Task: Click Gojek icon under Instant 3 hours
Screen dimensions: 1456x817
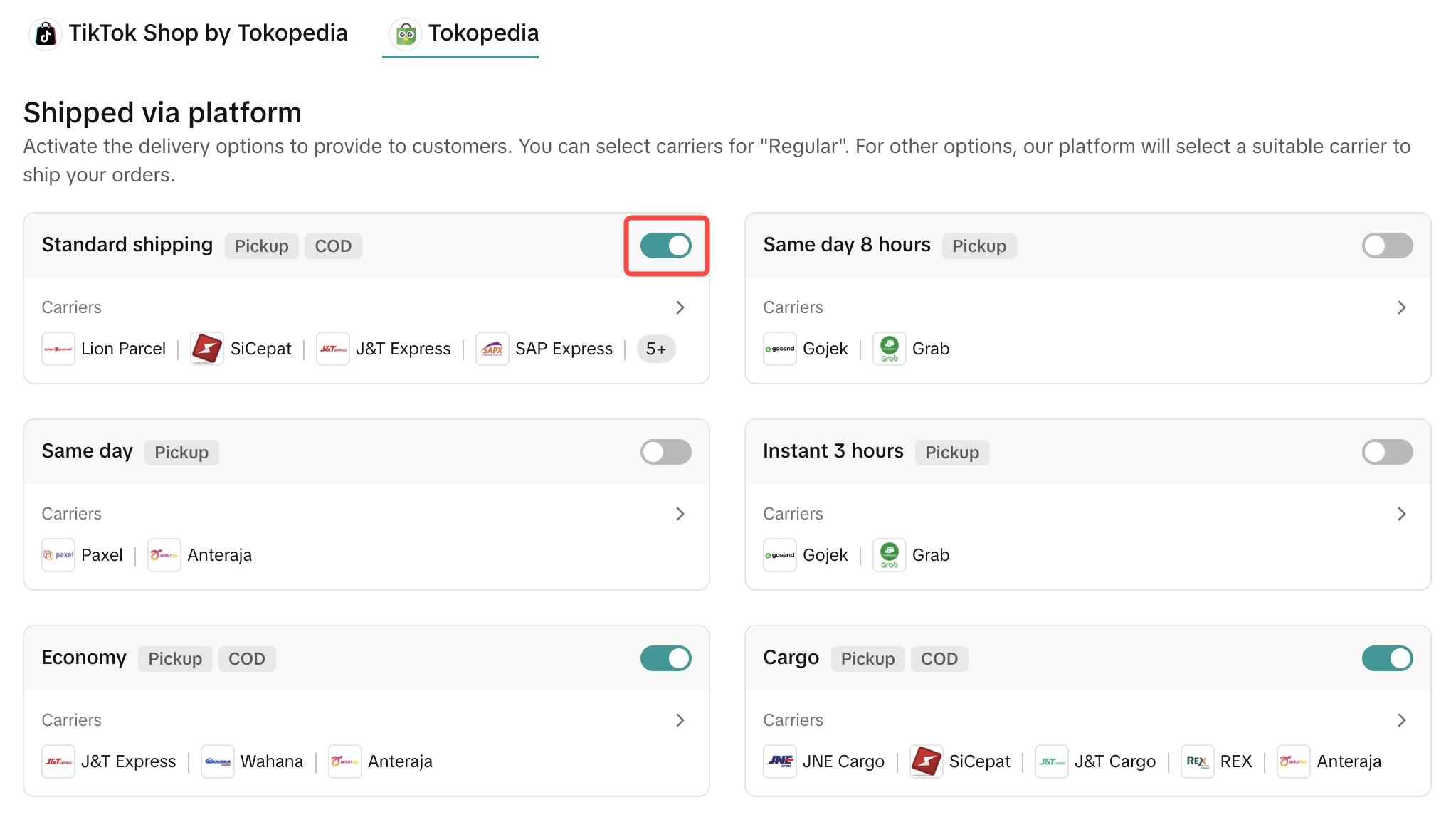Action: coord(780,555)
